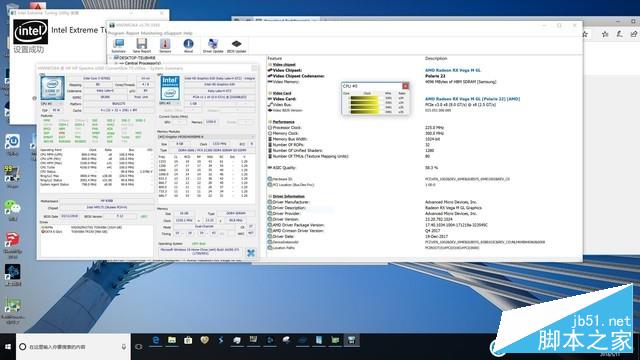Viewport: 640px width, 360px height.
Task: Open Task View from the taskbar
Action: tap(139, 347)
